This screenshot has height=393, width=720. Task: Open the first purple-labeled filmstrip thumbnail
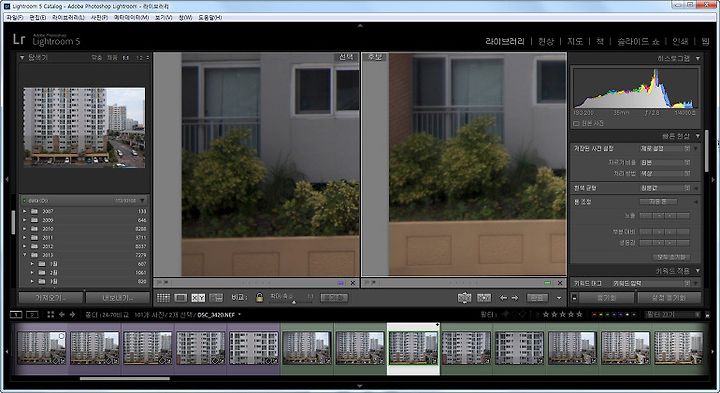point(41,348)
